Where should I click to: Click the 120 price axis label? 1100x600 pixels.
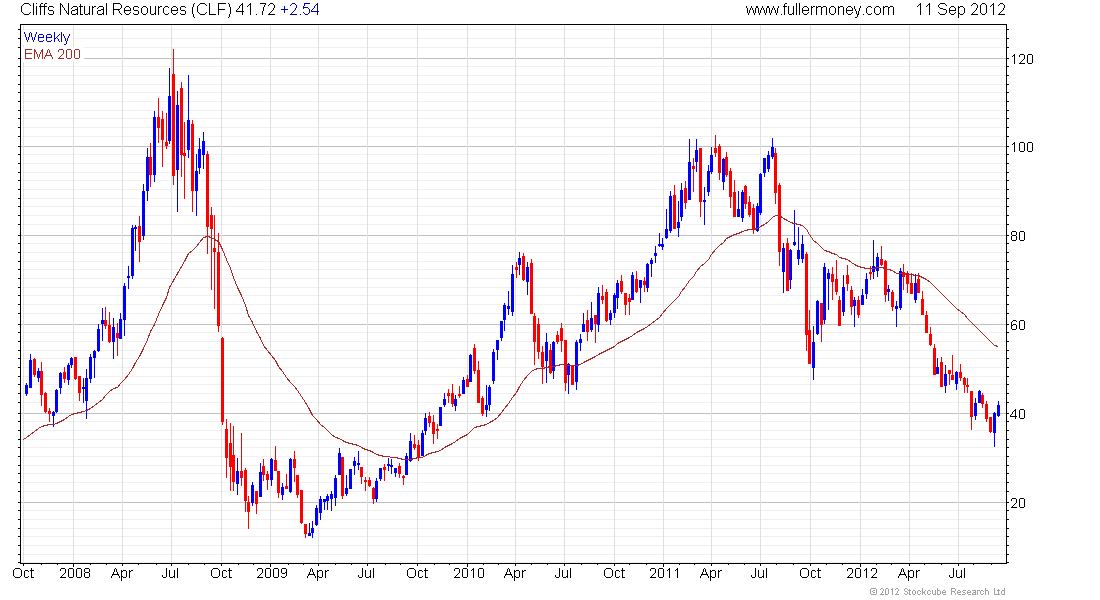pyautogui.click(x=1022, y=59)
